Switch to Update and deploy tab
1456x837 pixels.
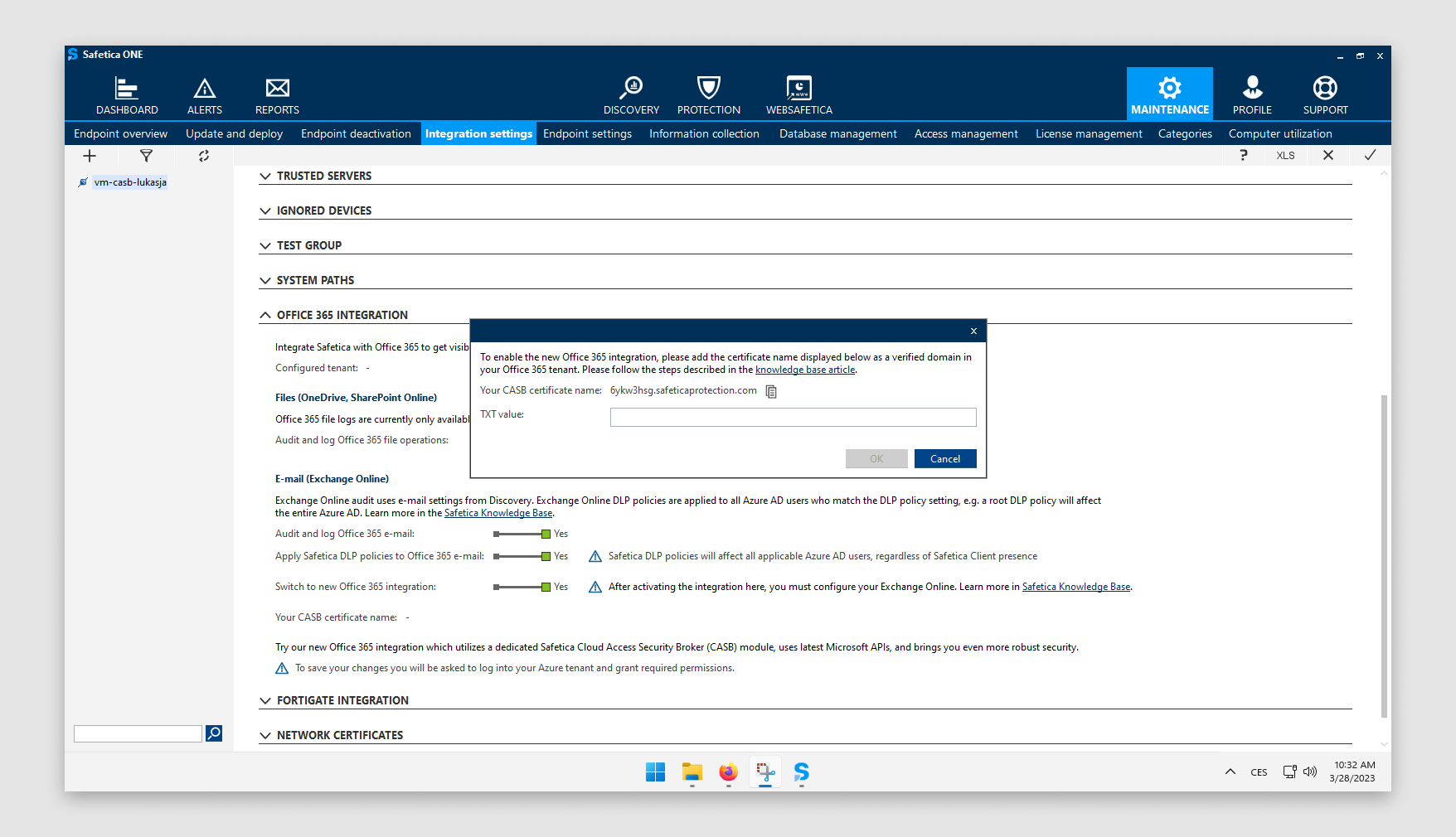(234, 133)
